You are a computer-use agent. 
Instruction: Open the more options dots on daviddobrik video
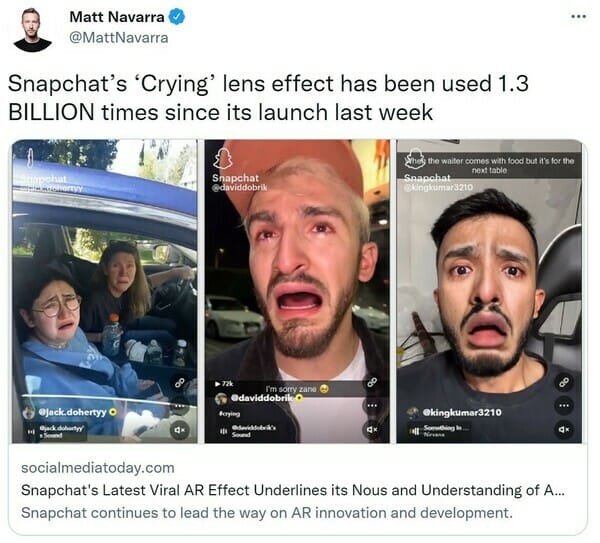tap(372, 406)
